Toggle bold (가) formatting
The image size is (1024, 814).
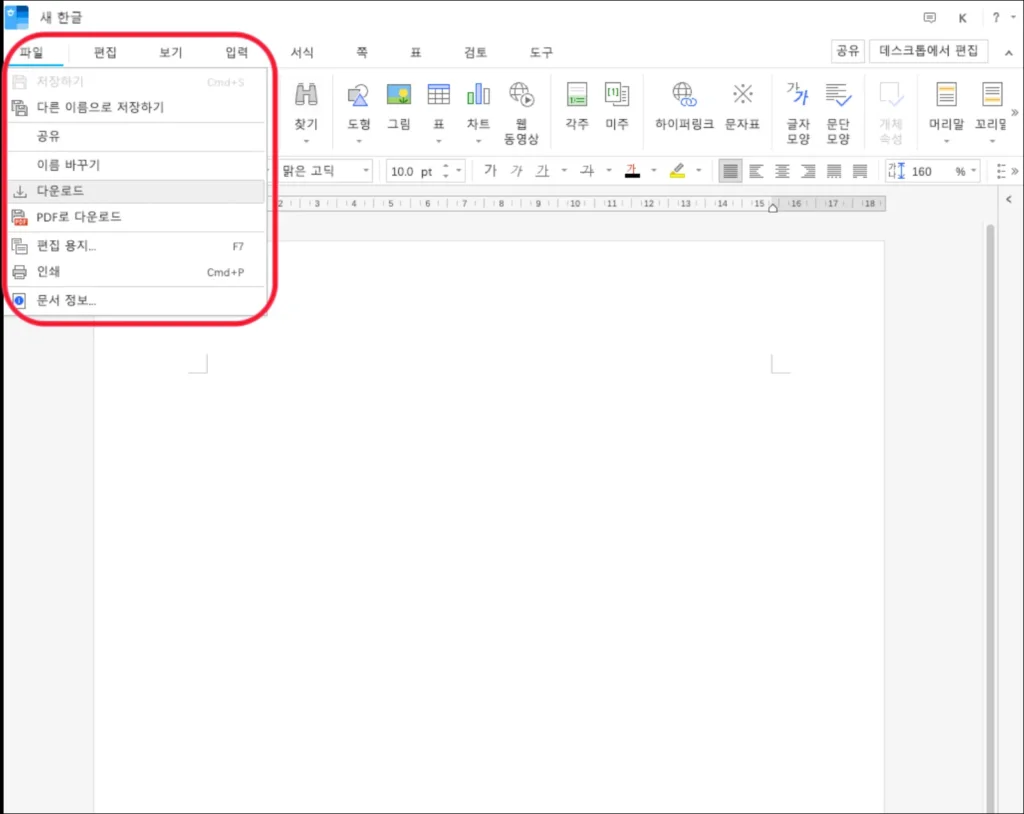click(490, 171)
